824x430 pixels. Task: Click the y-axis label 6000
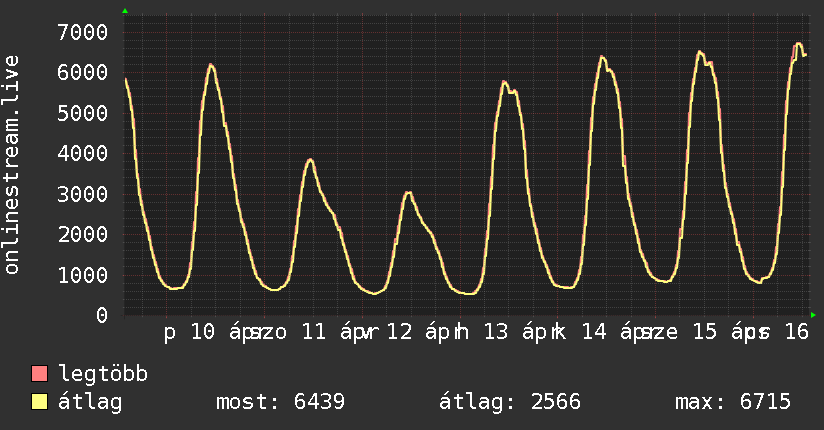[x=83, y=73]
